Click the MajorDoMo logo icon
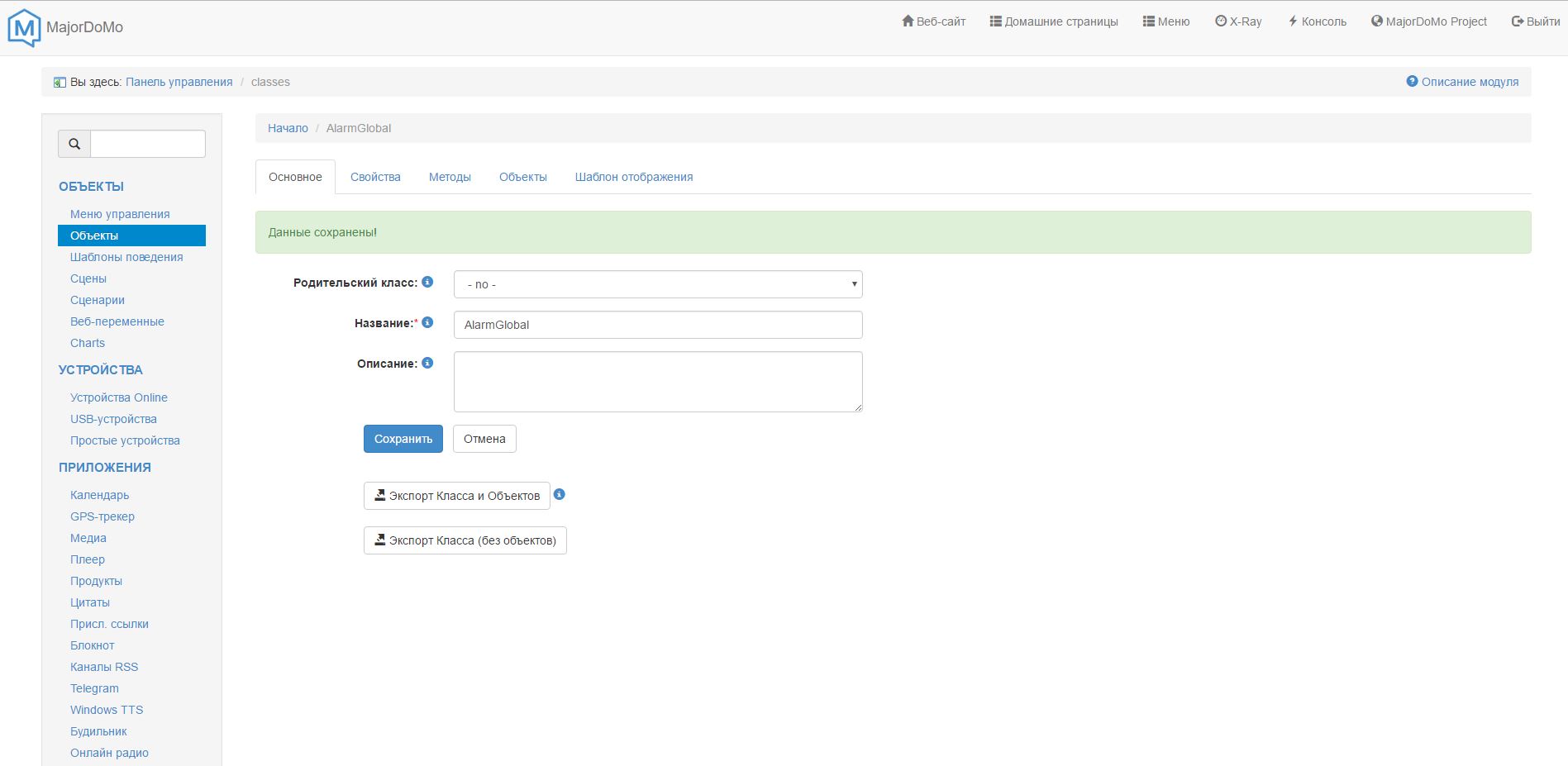The height and width of the screenshot is (766, 1568). click(24, 28)
